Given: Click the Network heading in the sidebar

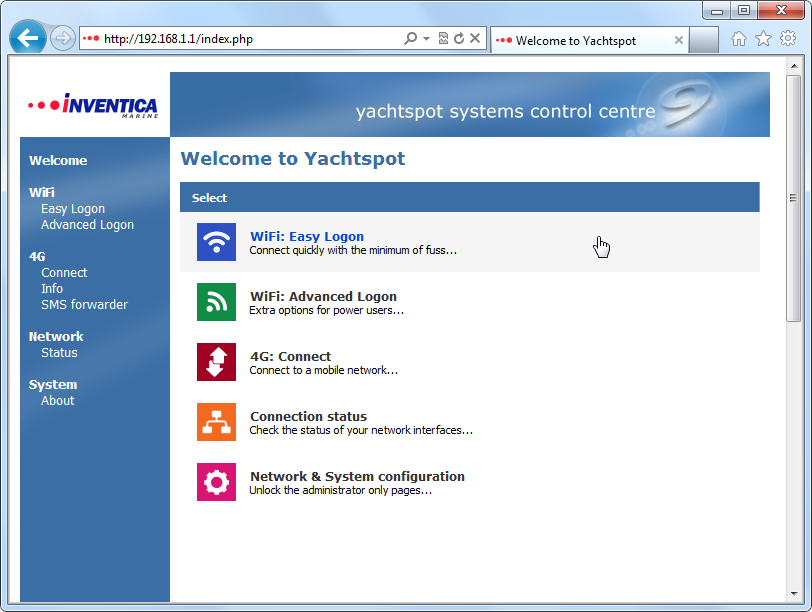Looking at the screenshot, I should (x=56, y=337).
